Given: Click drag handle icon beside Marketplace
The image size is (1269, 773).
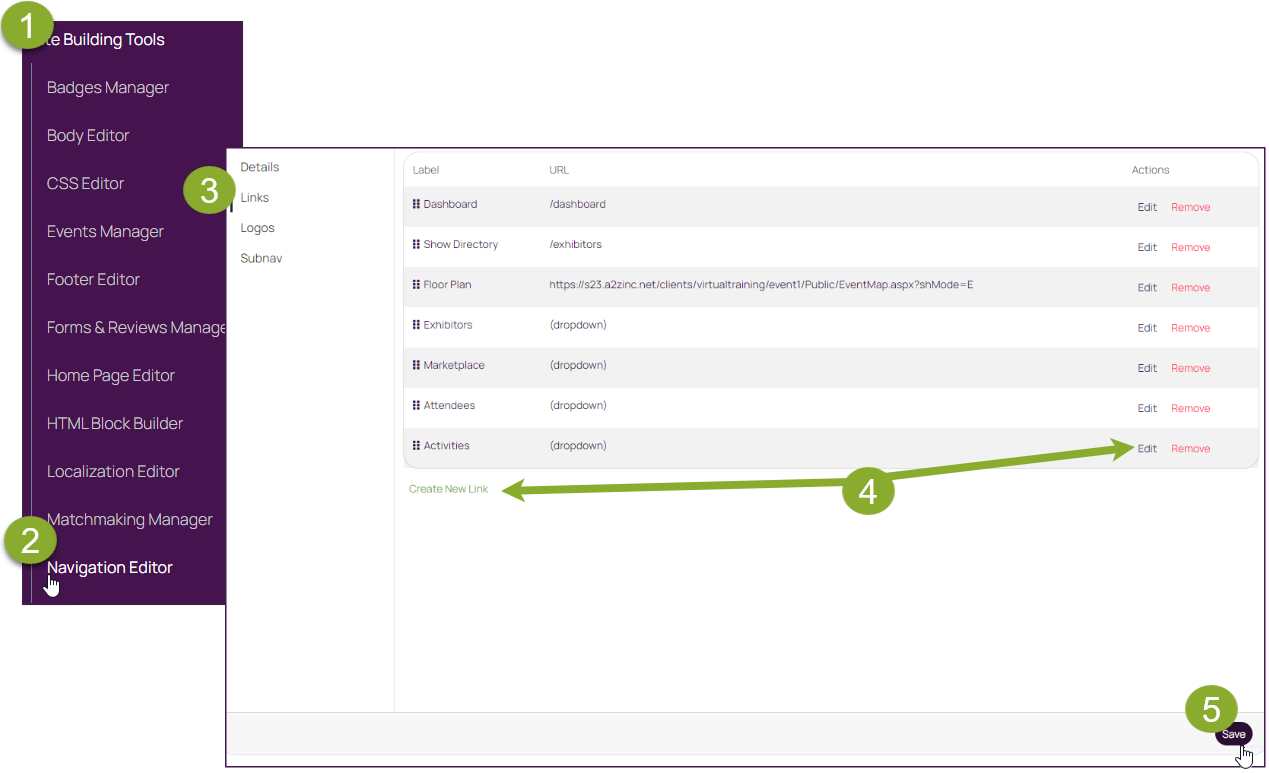Looking at the screenshot, I should coord(416,365).
